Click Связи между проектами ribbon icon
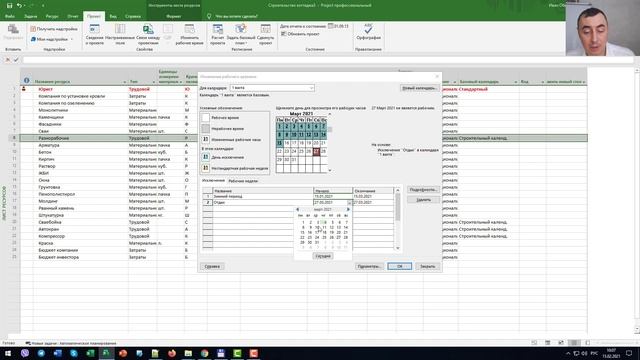This screenshot has height=360, width=640. [148, 34]
